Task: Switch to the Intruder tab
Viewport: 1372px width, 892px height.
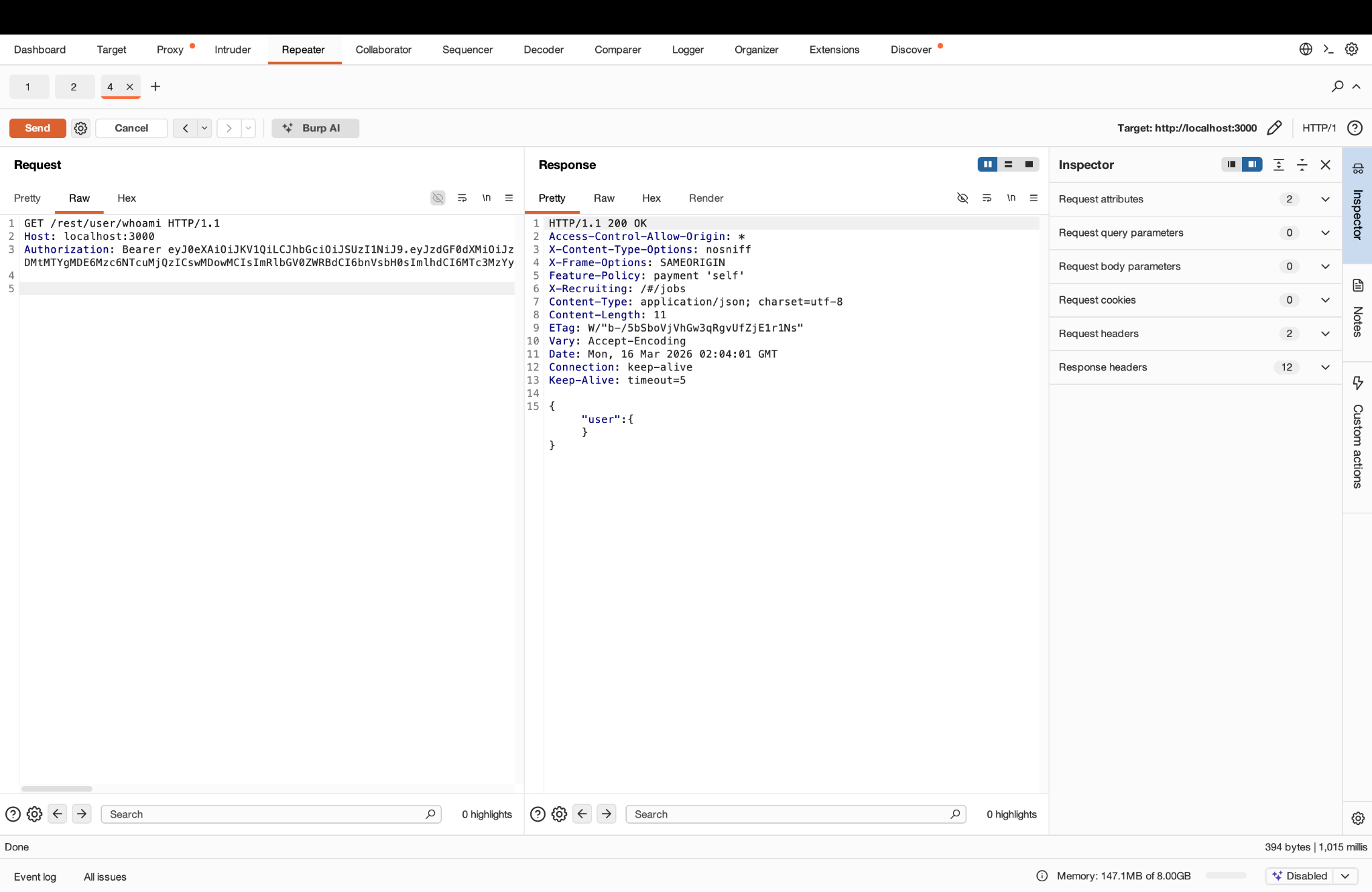Action: pos(233,50)
